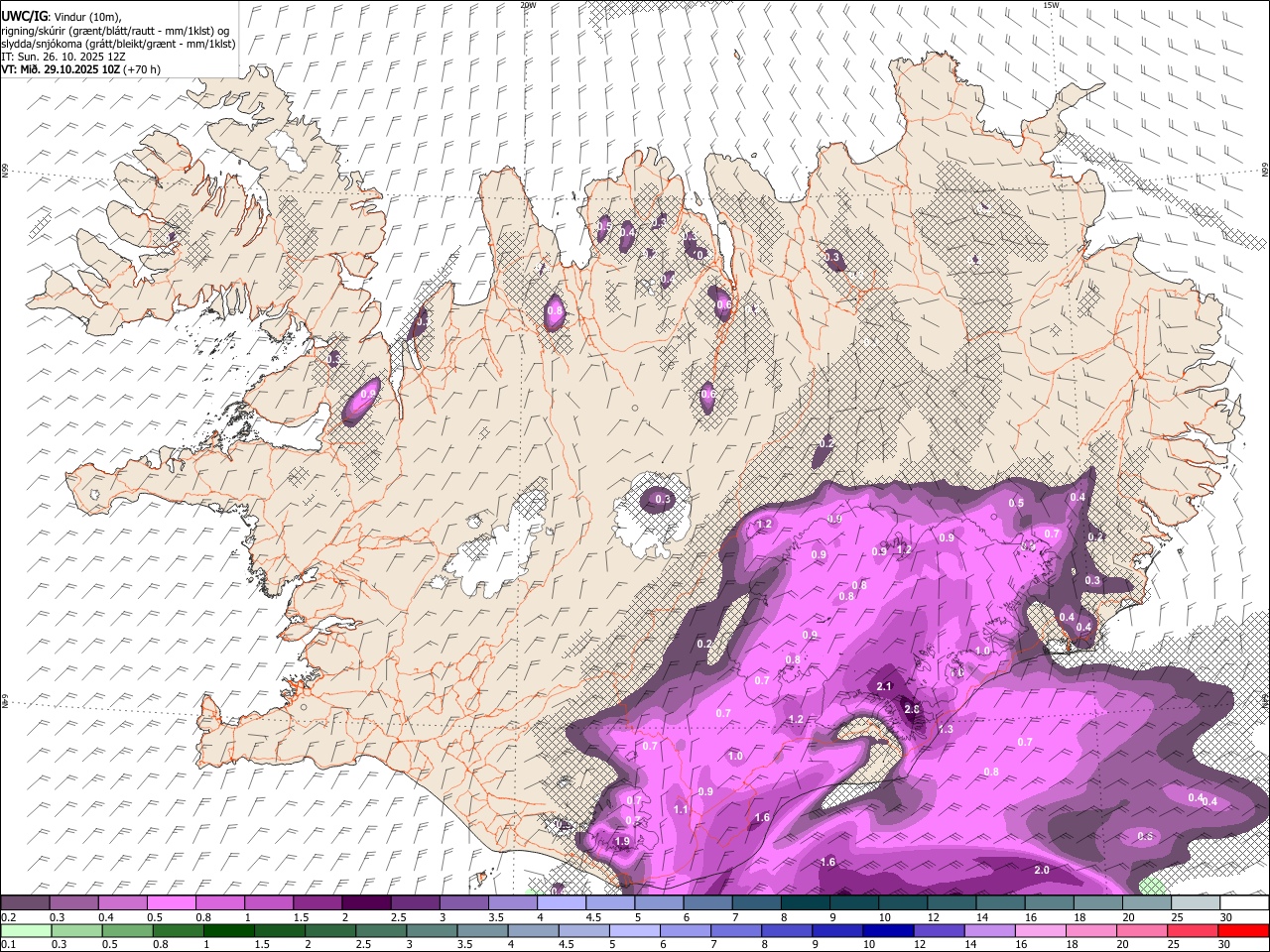
Task: Click the '1.9' value label on the map
Action: click(622, 842)
